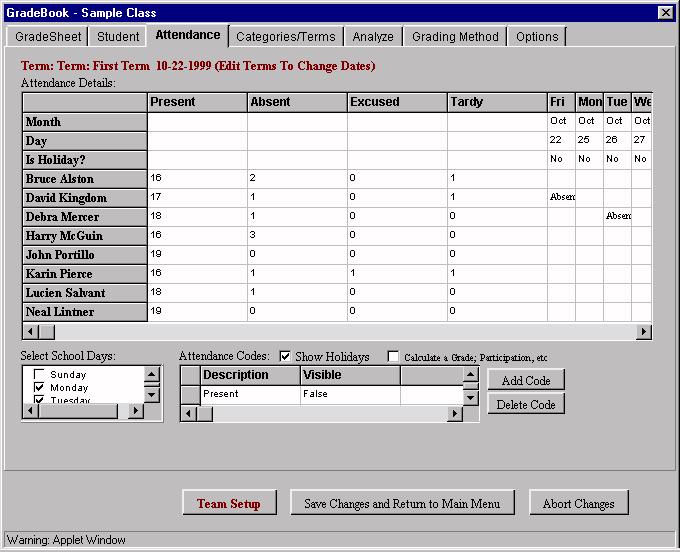680x552 pixels.
Task: Select the Harry McGuin row header
Action: 85,236
